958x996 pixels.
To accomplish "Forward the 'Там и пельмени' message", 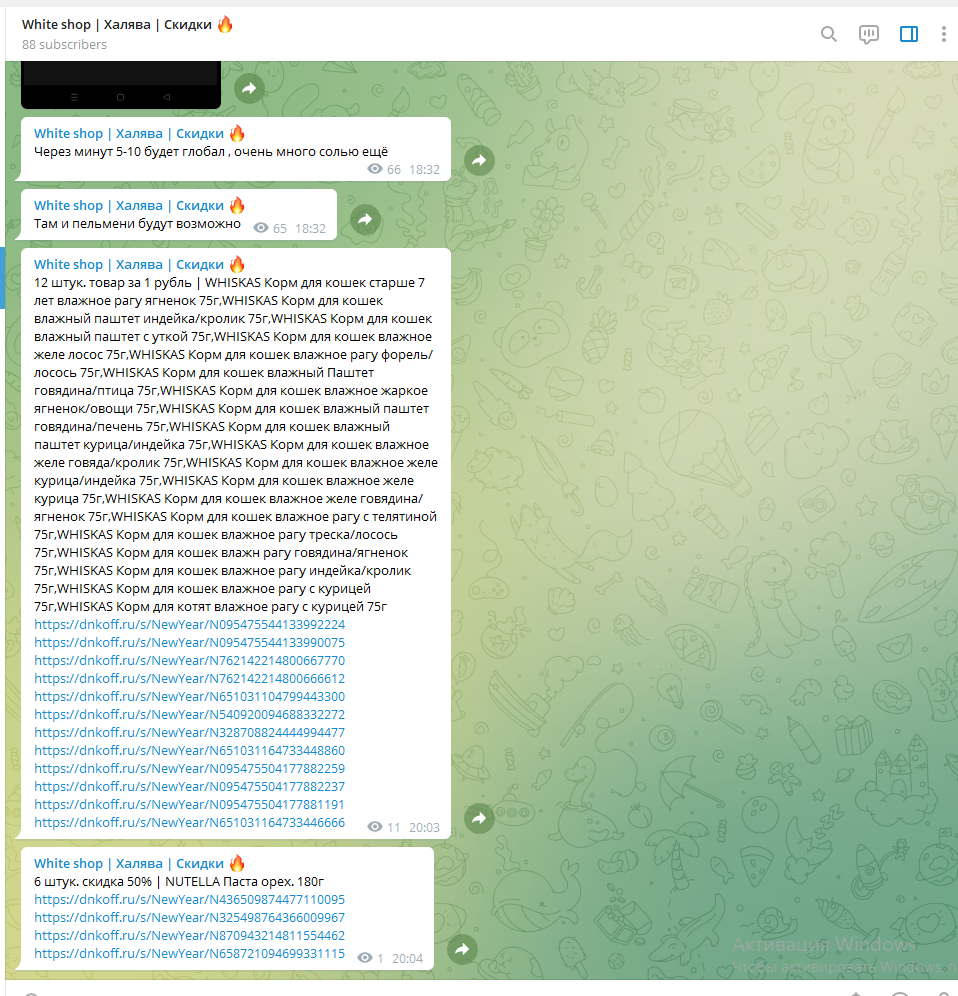I will click(365, 220).
